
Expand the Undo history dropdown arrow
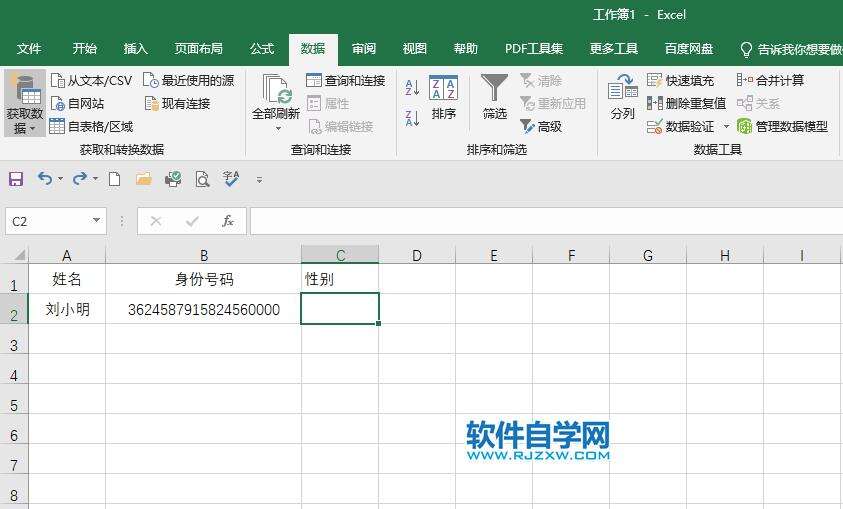[x=61, y=179]
